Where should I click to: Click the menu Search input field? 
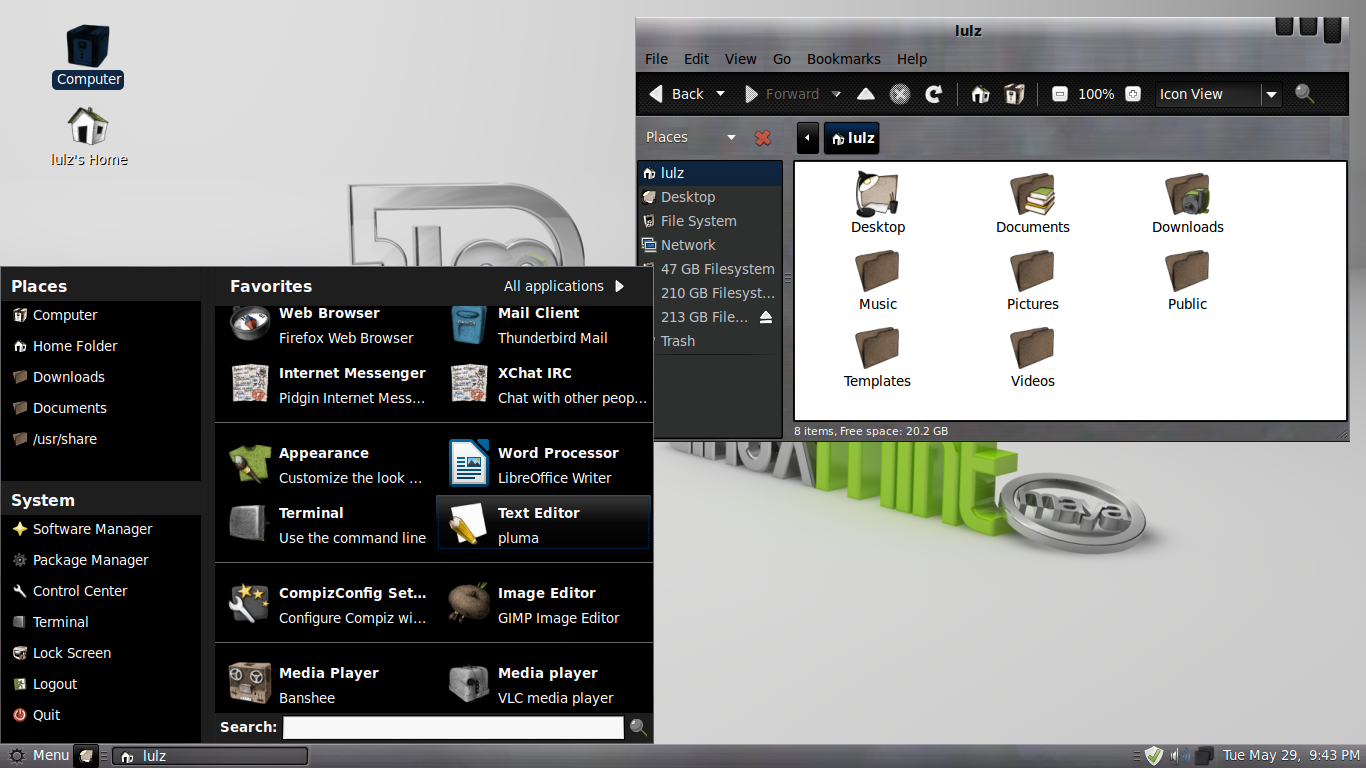[x=452, y=727]
